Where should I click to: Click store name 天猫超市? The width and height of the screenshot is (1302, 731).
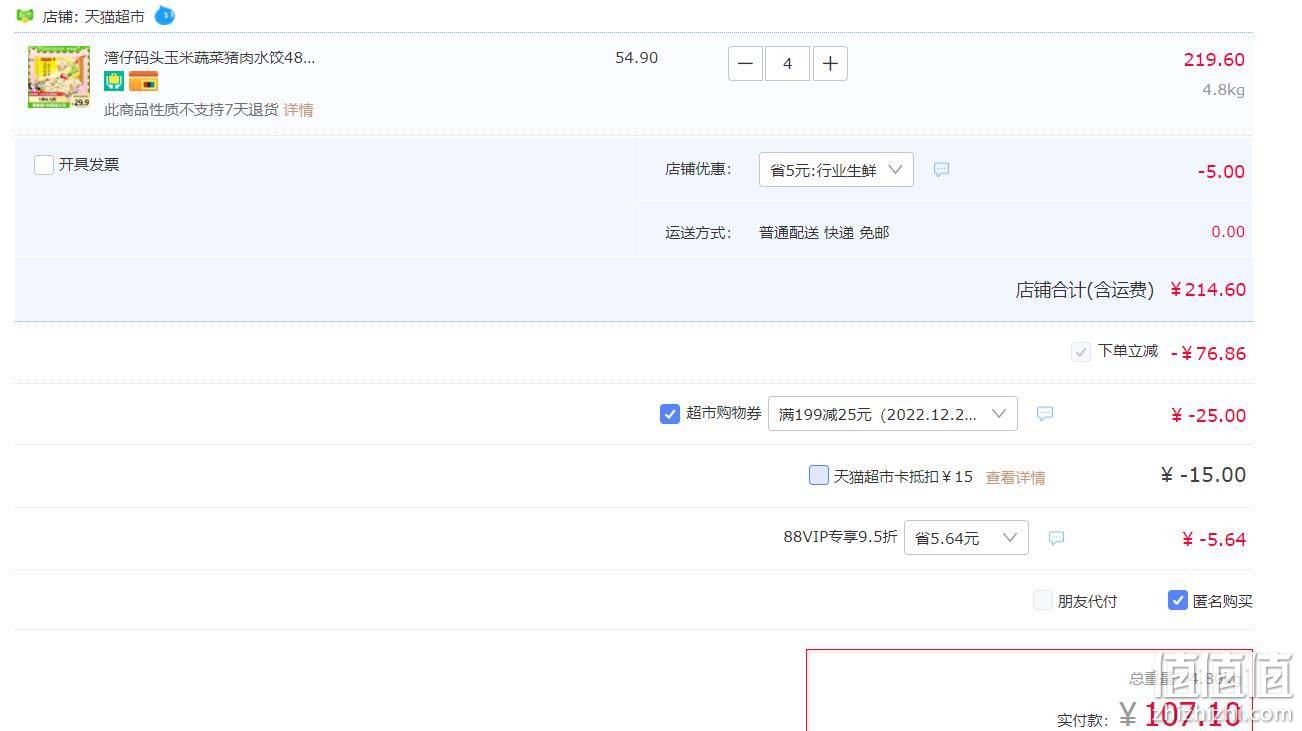coord(115,17)
